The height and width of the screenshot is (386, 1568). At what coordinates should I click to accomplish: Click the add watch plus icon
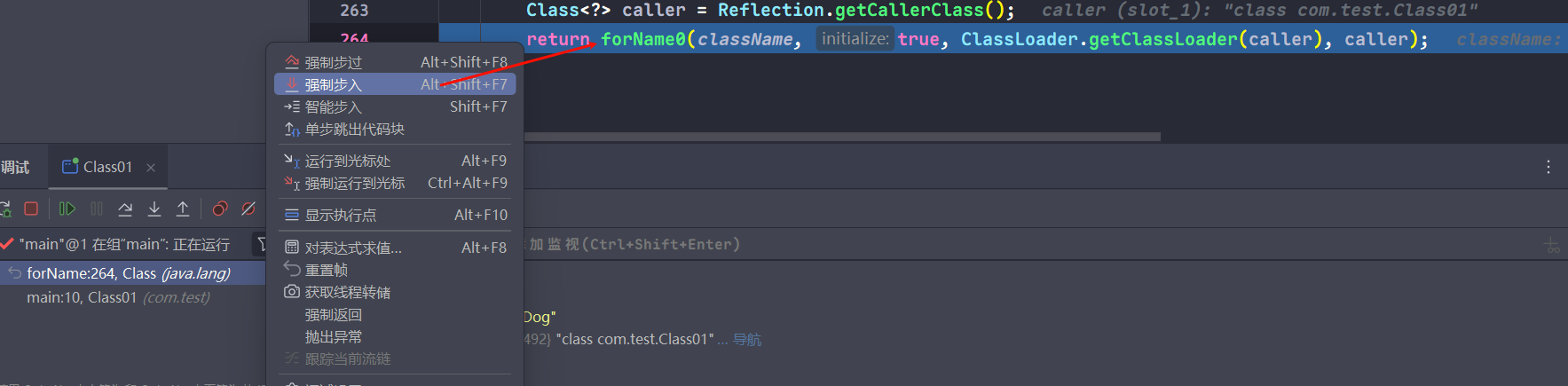point(1551,245)
